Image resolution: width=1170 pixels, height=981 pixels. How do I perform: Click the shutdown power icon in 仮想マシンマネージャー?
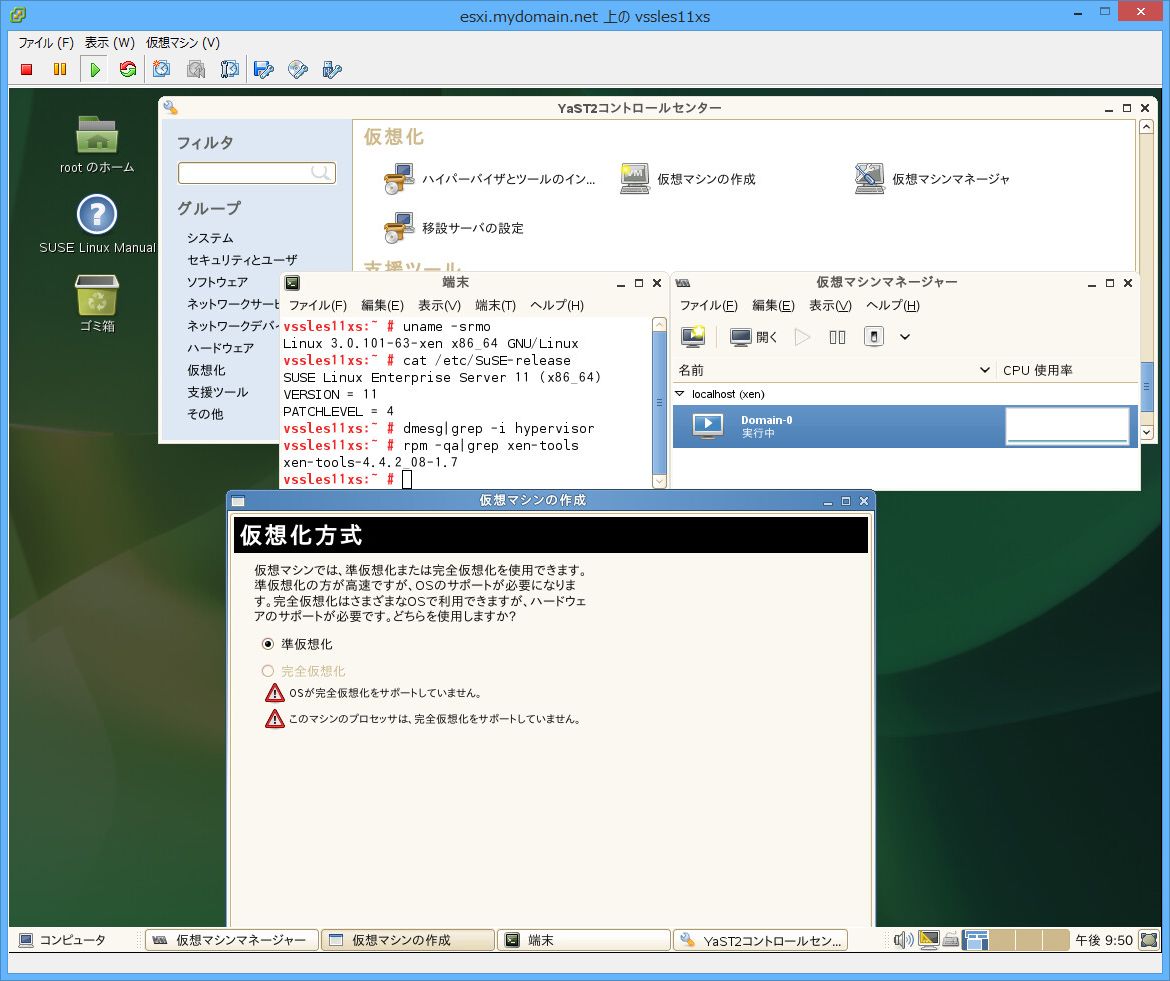873,337
